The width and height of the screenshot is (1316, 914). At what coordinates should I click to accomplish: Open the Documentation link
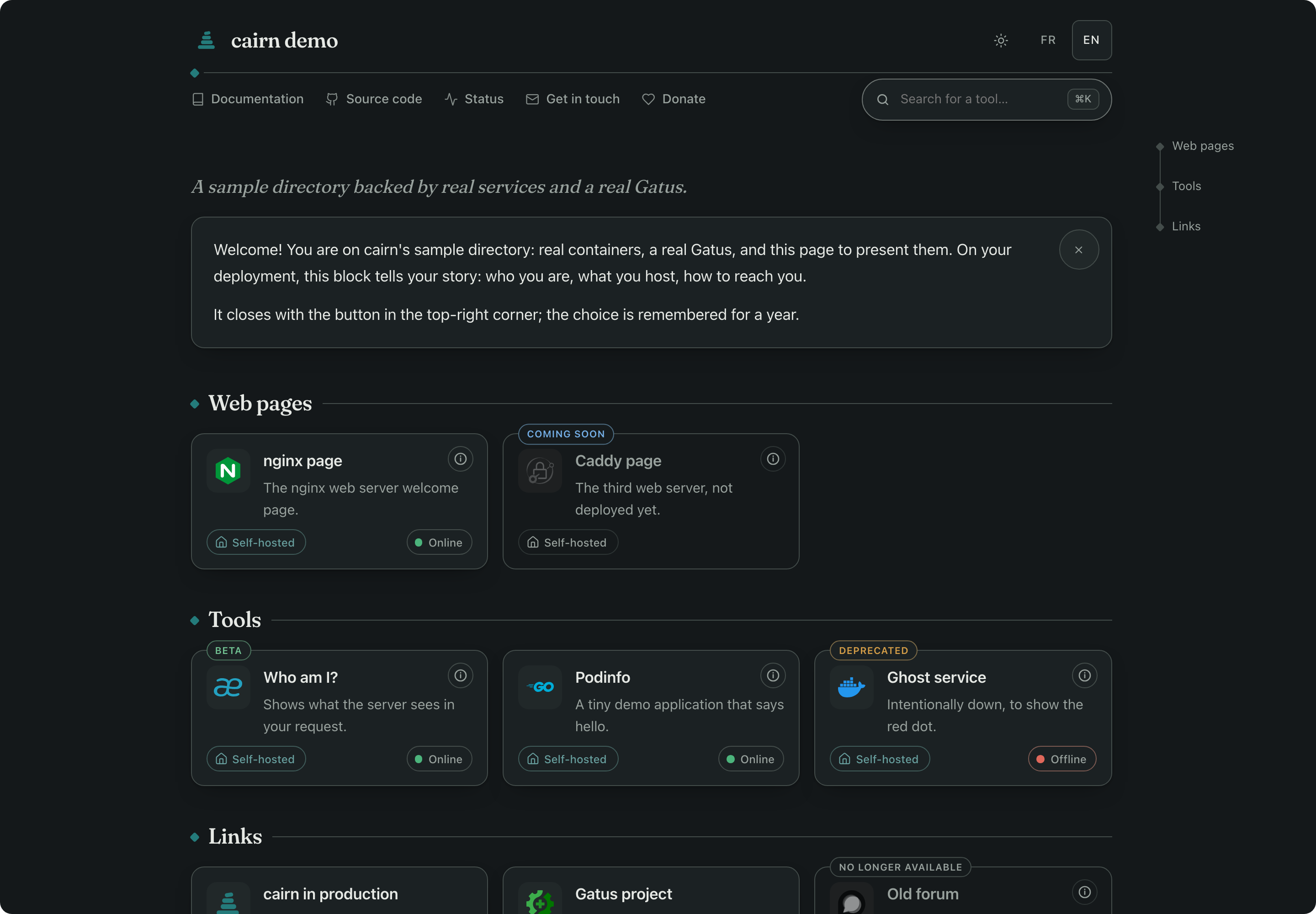pos(248,99)
